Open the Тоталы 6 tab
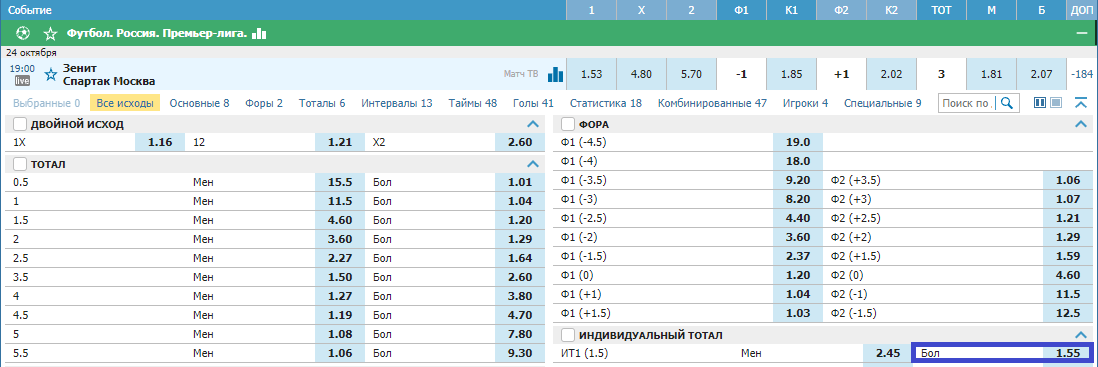 [322, 103]
